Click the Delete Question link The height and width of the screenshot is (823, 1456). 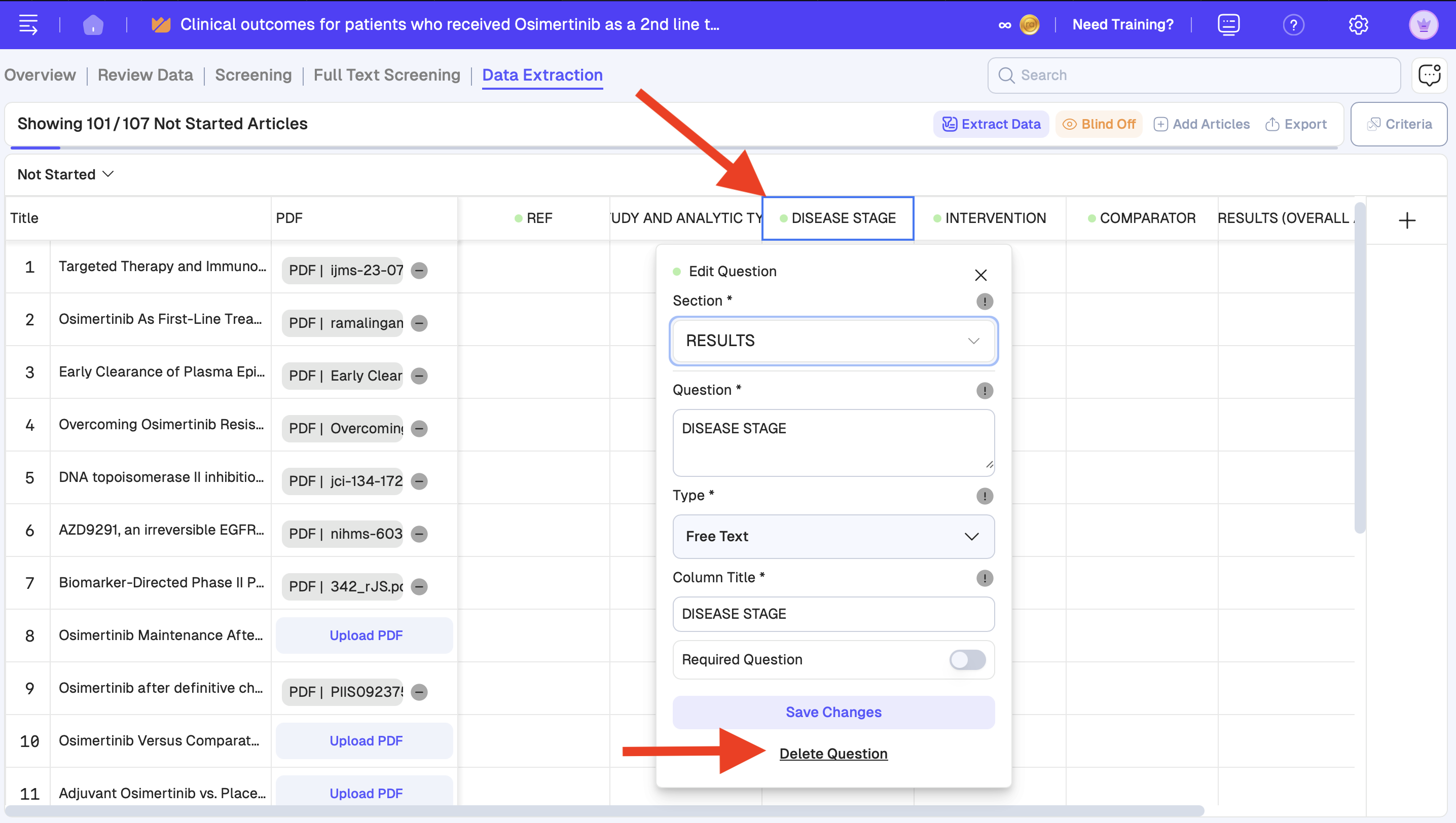pos(833,754)
